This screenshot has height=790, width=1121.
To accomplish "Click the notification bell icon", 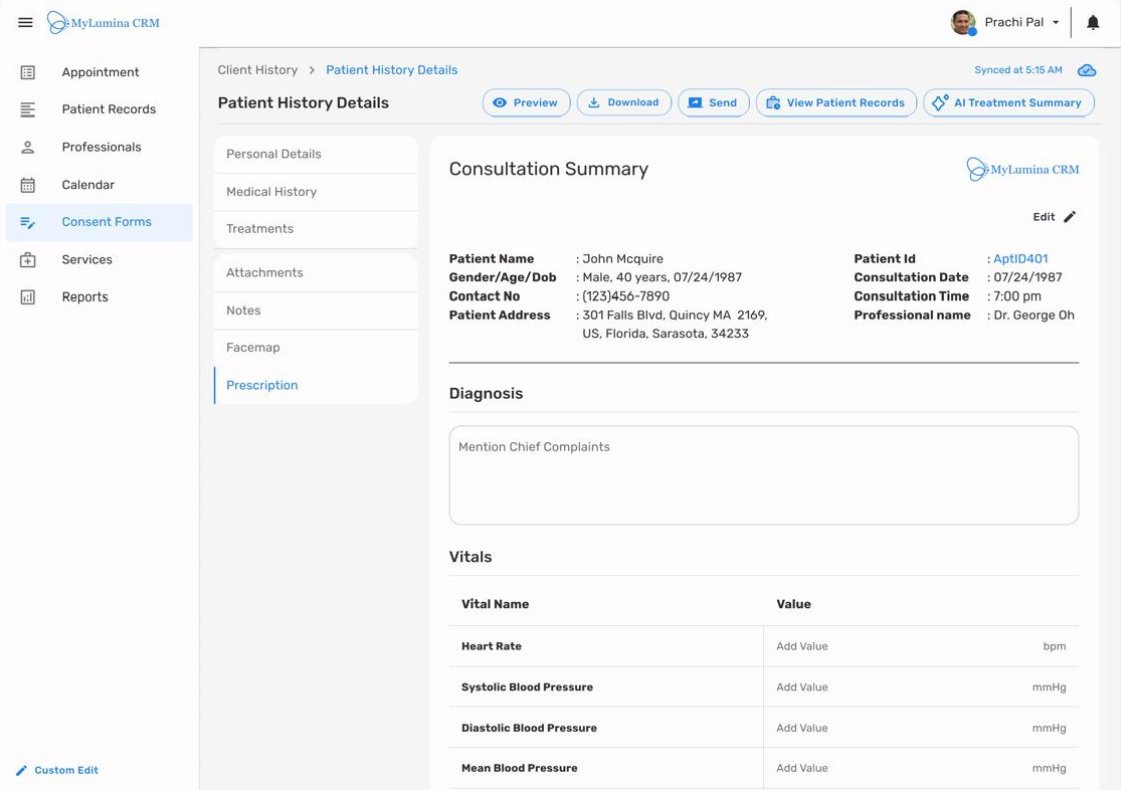I will coord(1092,21).
